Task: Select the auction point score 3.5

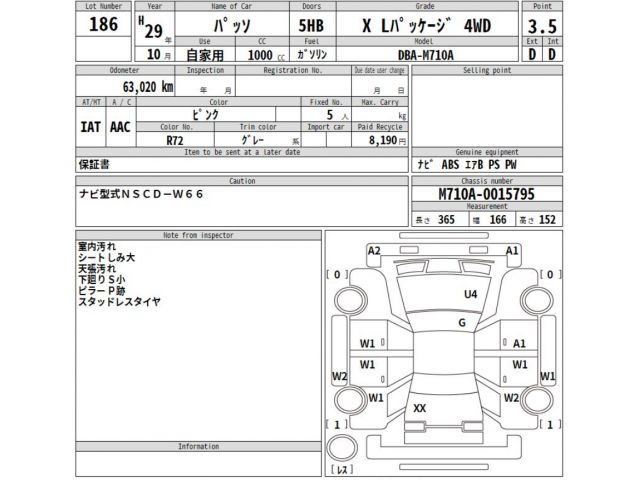Action: pos(542,27)
